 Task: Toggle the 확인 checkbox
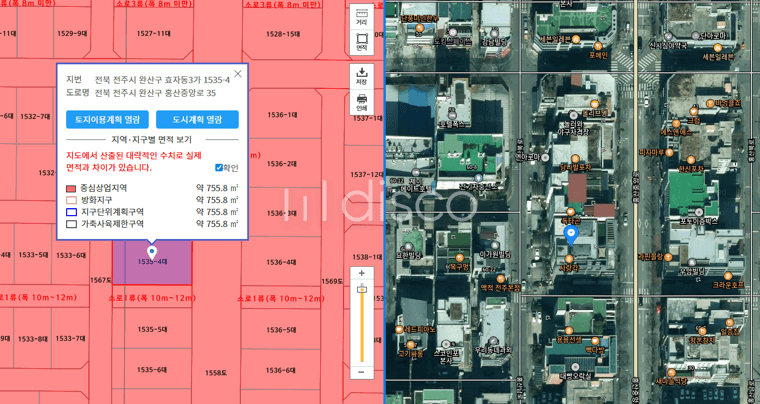pyautogui.click(x=219, y=168)
